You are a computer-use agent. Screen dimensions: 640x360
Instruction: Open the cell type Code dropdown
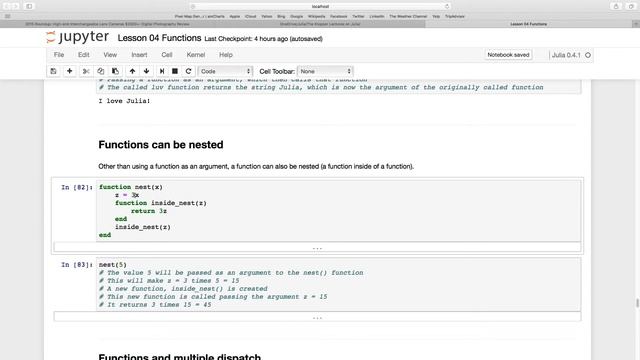[x=225, y=71]
